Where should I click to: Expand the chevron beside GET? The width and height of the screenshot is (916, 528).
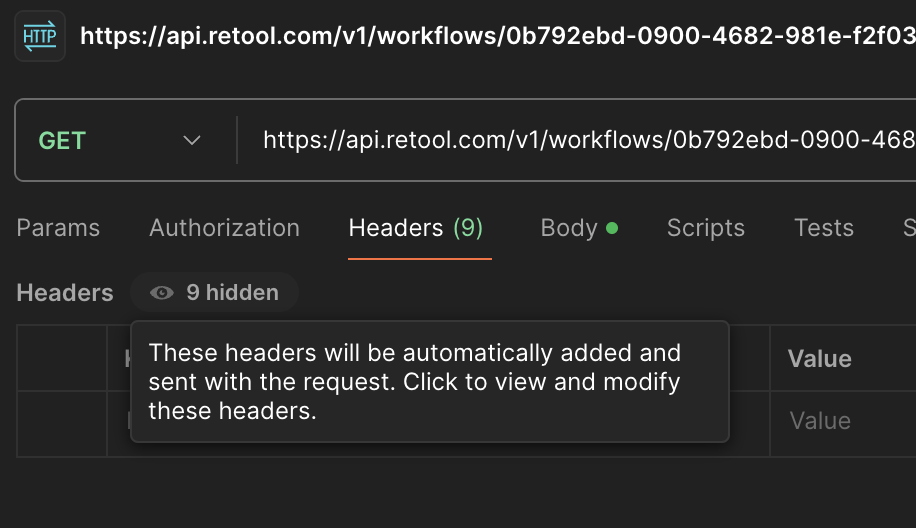click(x=192, y=140)
